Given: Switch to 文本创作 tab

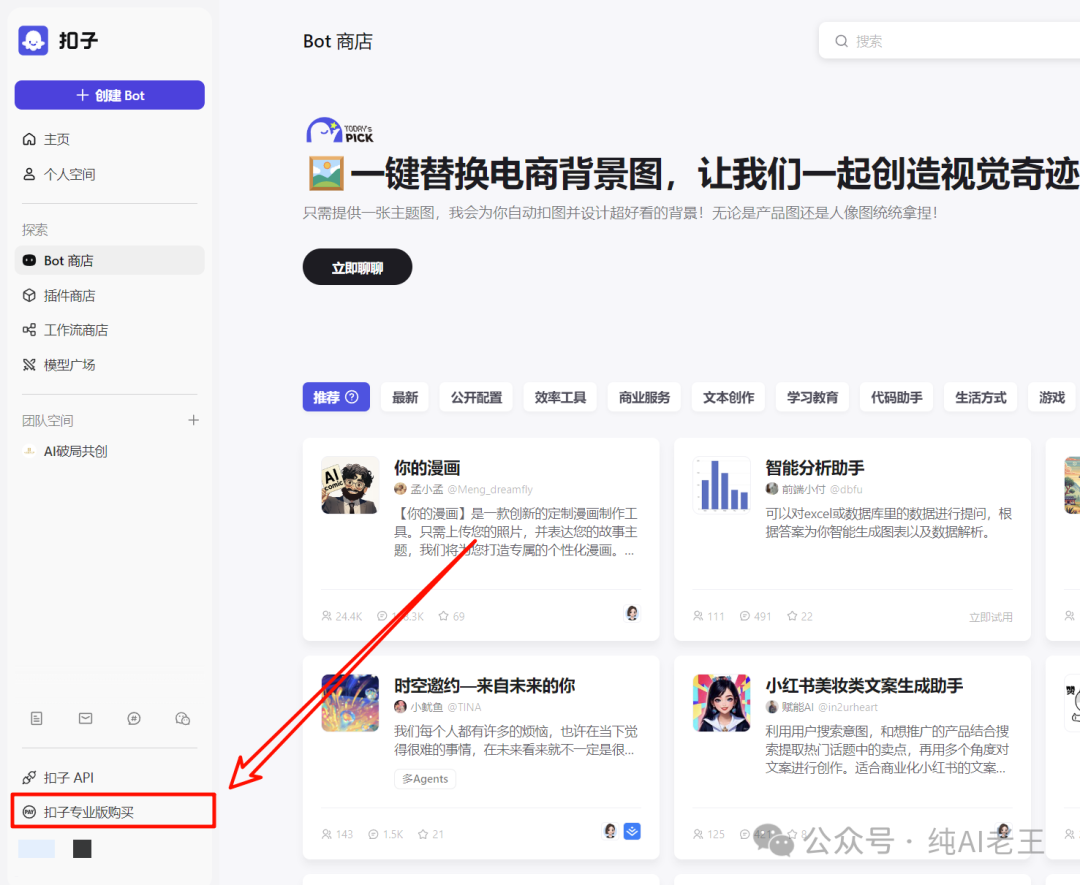Looking at the screenshot, I should 729,397.
